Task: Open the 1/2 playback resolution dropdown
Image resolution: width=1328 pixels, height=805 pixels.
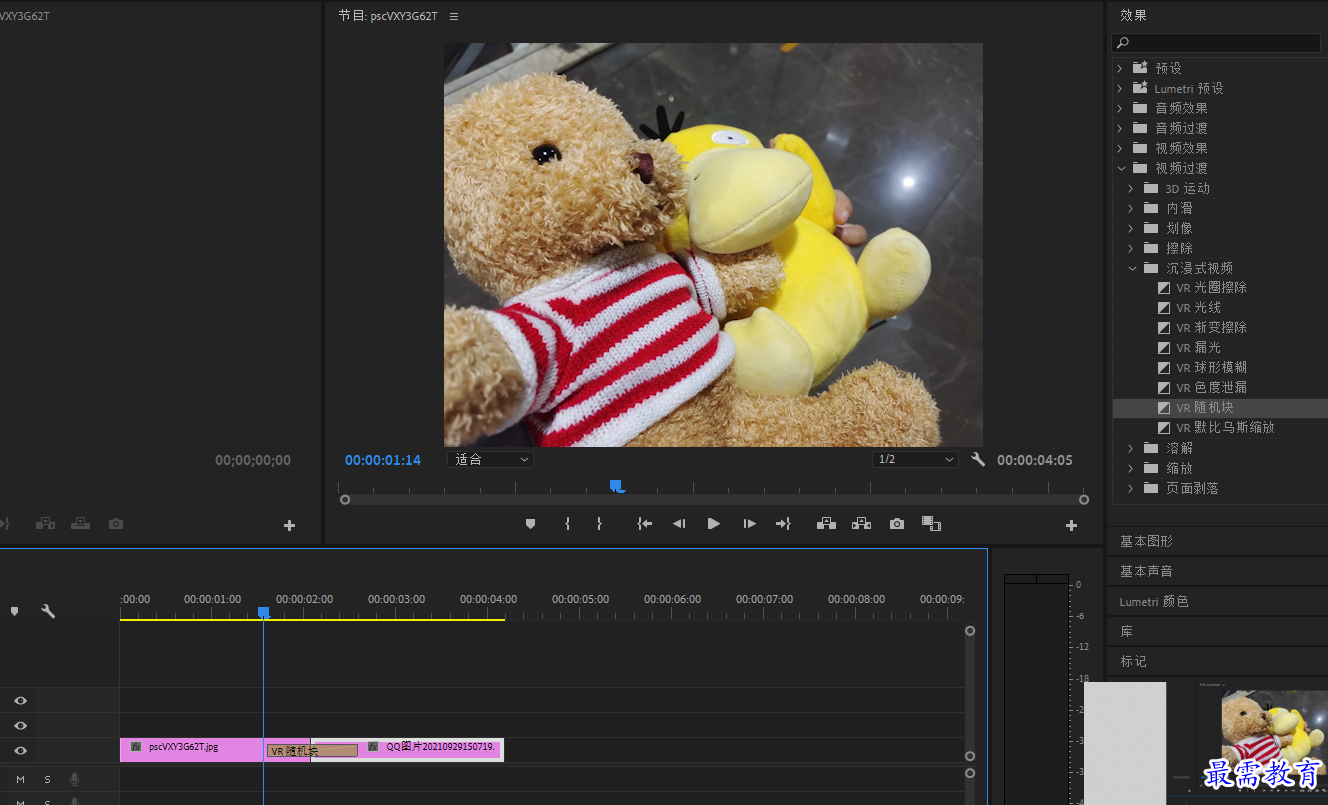Action: (915, 460)
